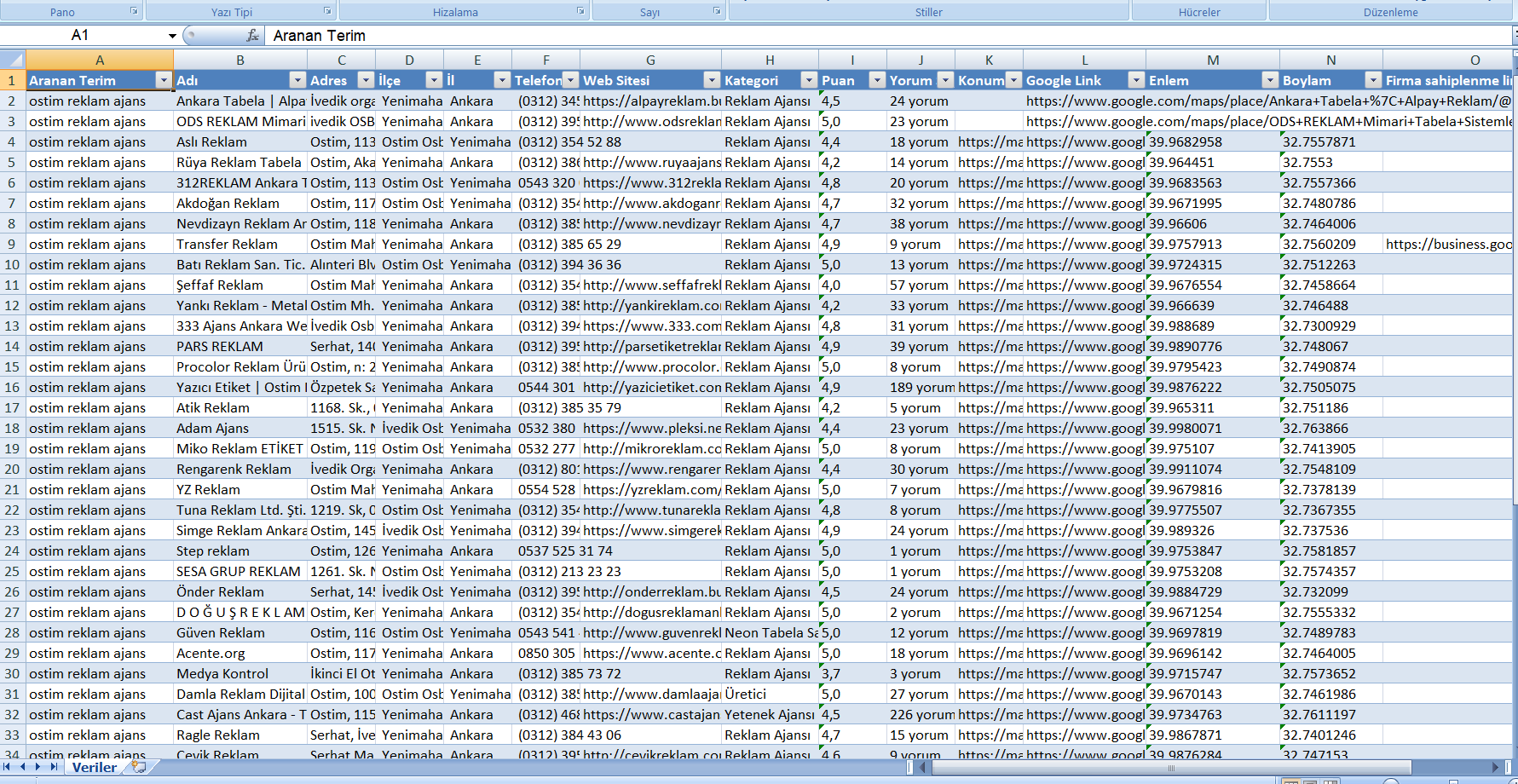Select the Puan cell '3,7' in row 30
Viewport: 1518px width, 784px height.
pos(852,673)
